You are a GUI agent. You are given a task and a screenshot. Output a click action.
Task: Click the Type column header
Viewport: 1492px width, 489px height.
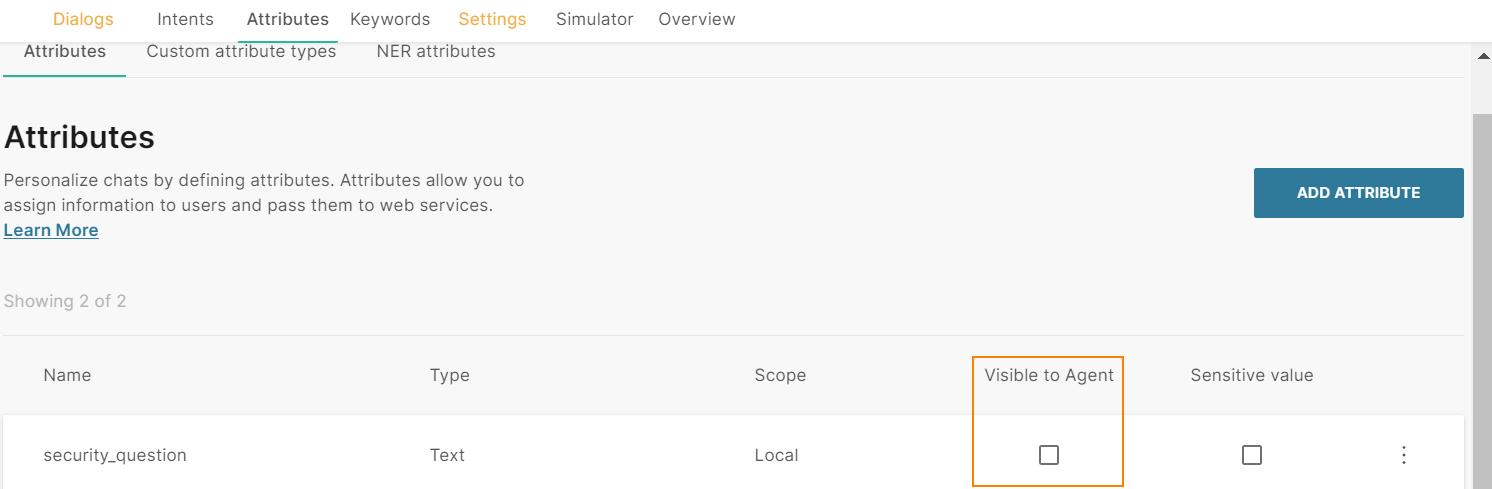[x=449, y=375]
